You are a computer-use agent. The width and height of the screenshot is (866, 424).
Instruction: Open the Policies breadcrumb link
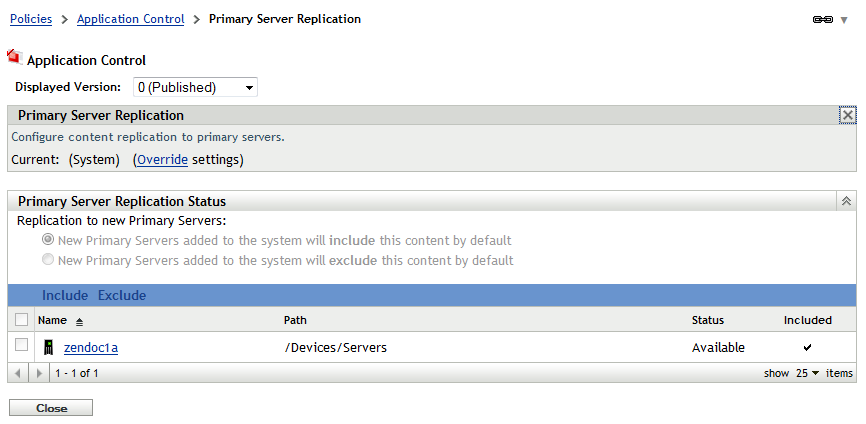tap(30, 19)
